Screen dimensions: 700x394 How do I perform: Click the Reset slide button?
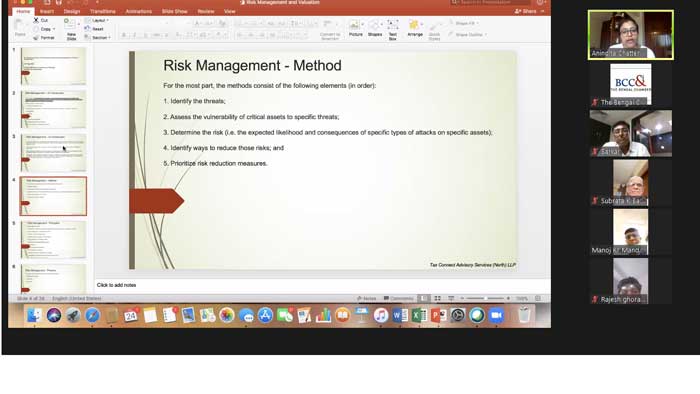(95, 29)
